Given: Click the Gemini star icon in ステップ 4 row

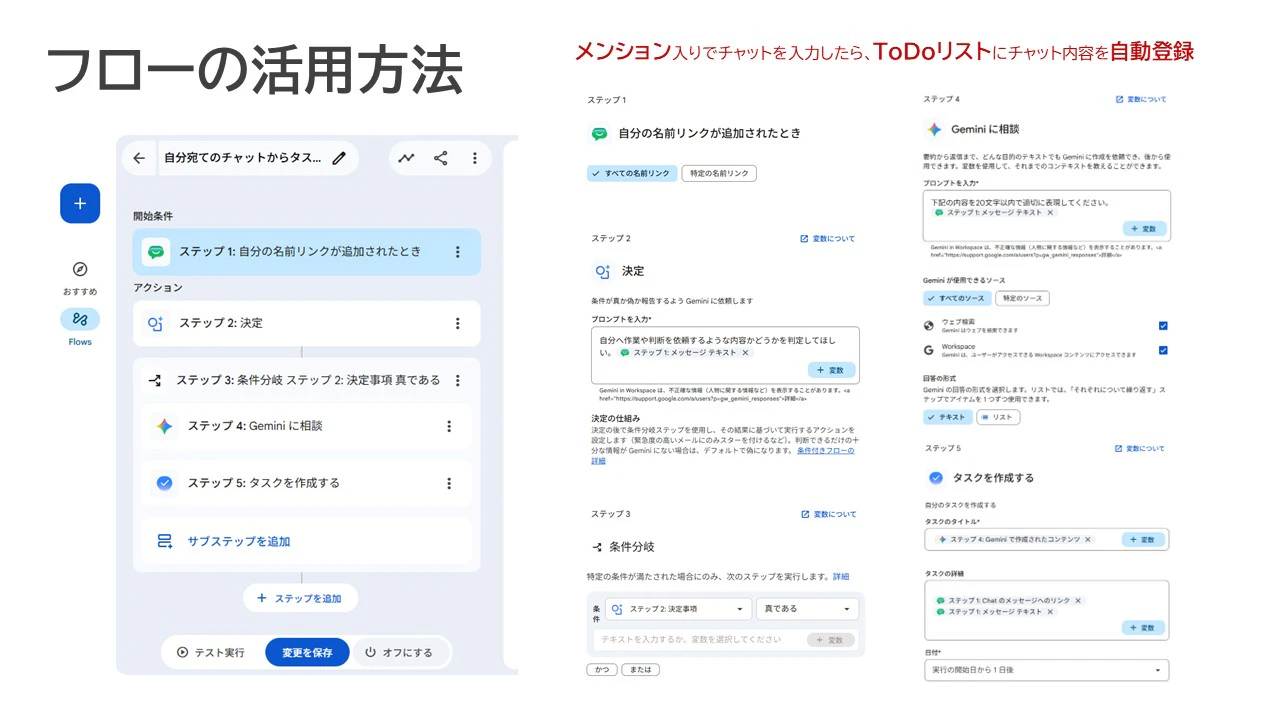Looking at the screenshot, I should (165, 426).
